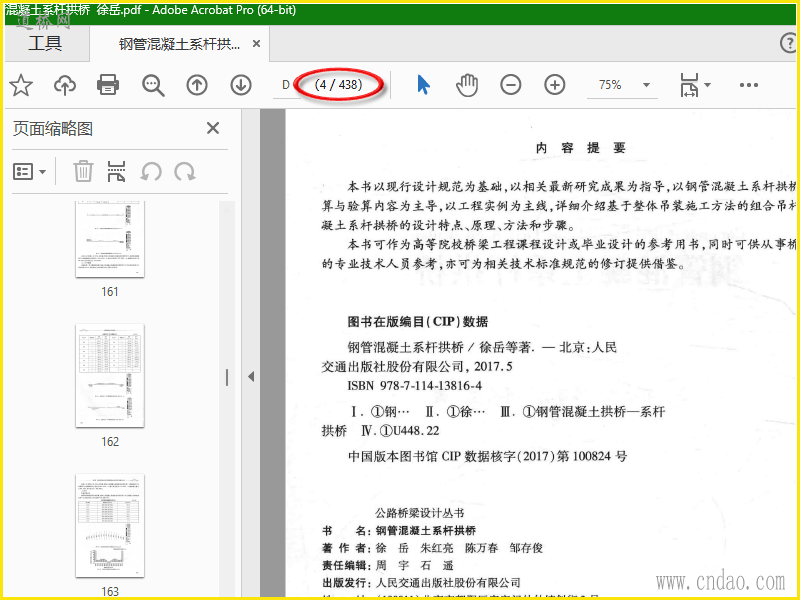Add bookmark with the star icon
The image size is (800, 600).
(21, 85)
